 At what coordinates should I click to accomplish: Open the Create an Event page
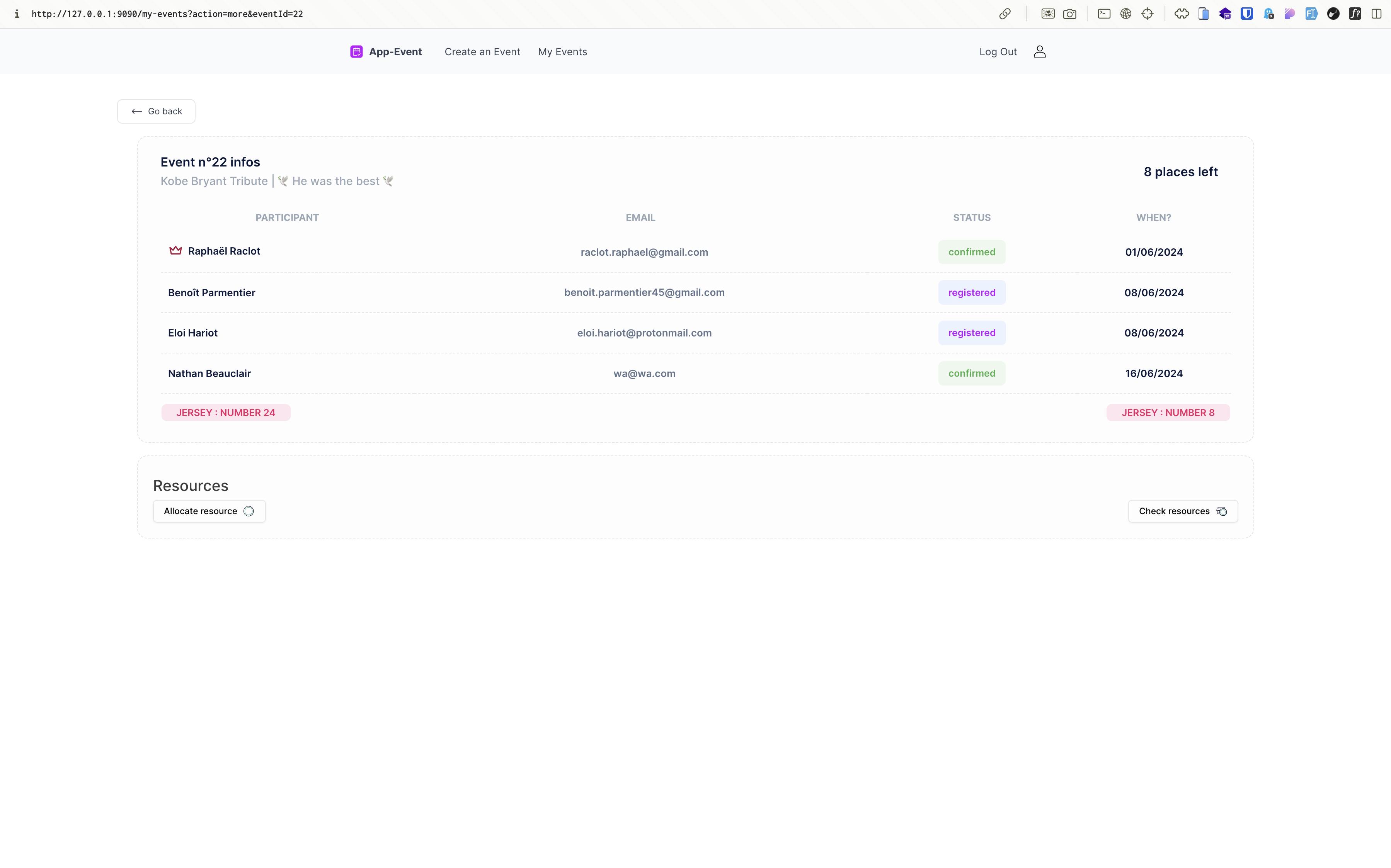click(482, 52)
